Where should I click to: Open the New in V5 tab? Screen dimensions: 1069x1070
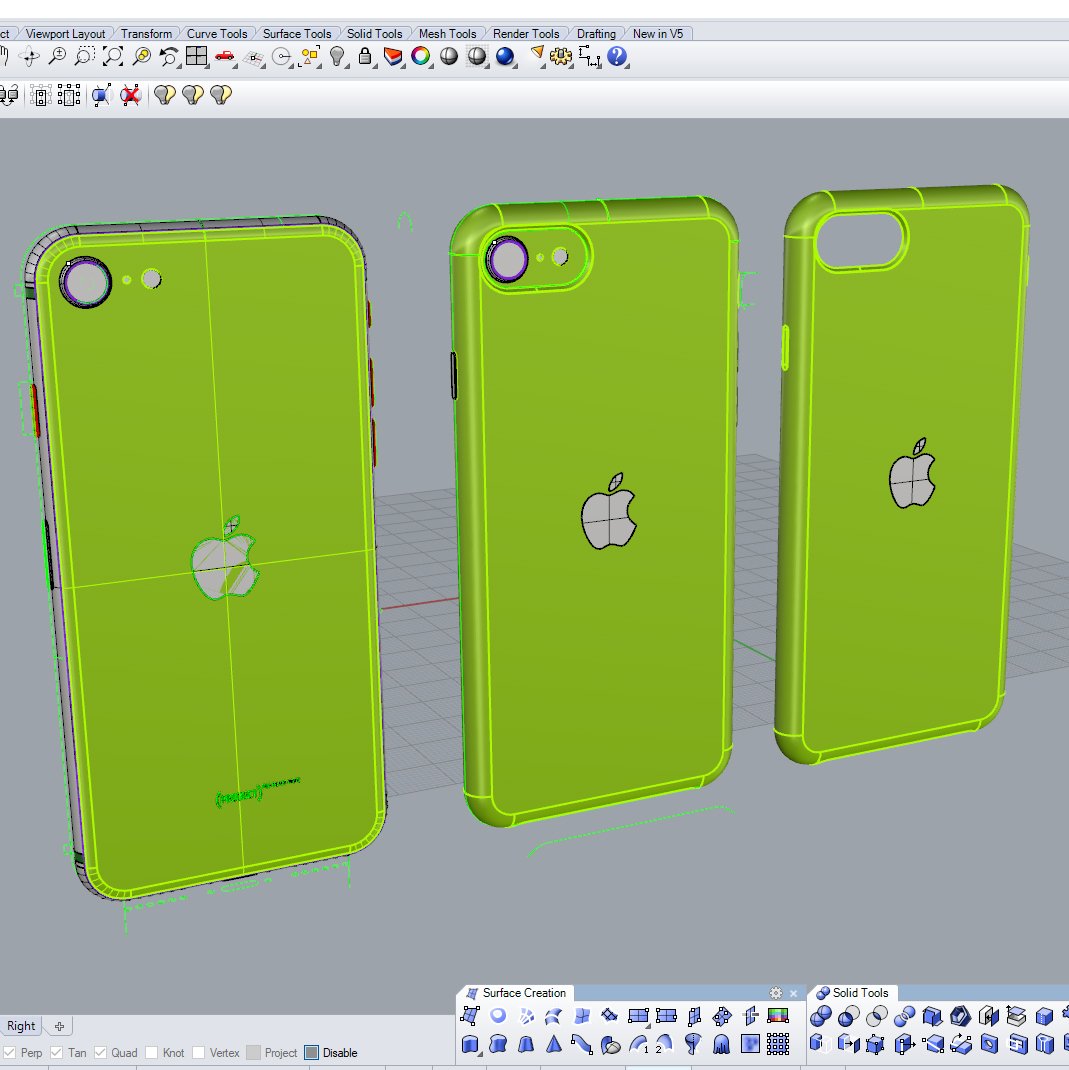click(x=658, y=33)
